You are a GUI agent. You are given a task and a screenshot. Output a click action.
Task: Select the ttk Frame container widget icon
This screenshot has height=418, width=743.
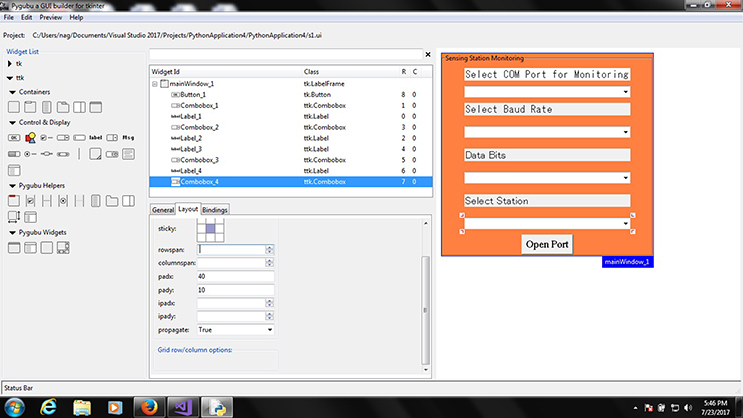(x=14, y=107)
